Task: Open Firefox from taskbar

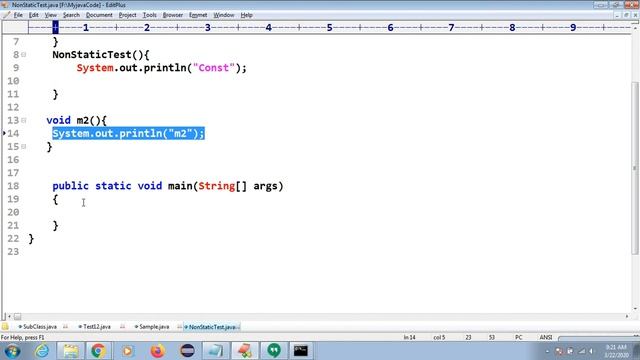Action: (158, 351)
